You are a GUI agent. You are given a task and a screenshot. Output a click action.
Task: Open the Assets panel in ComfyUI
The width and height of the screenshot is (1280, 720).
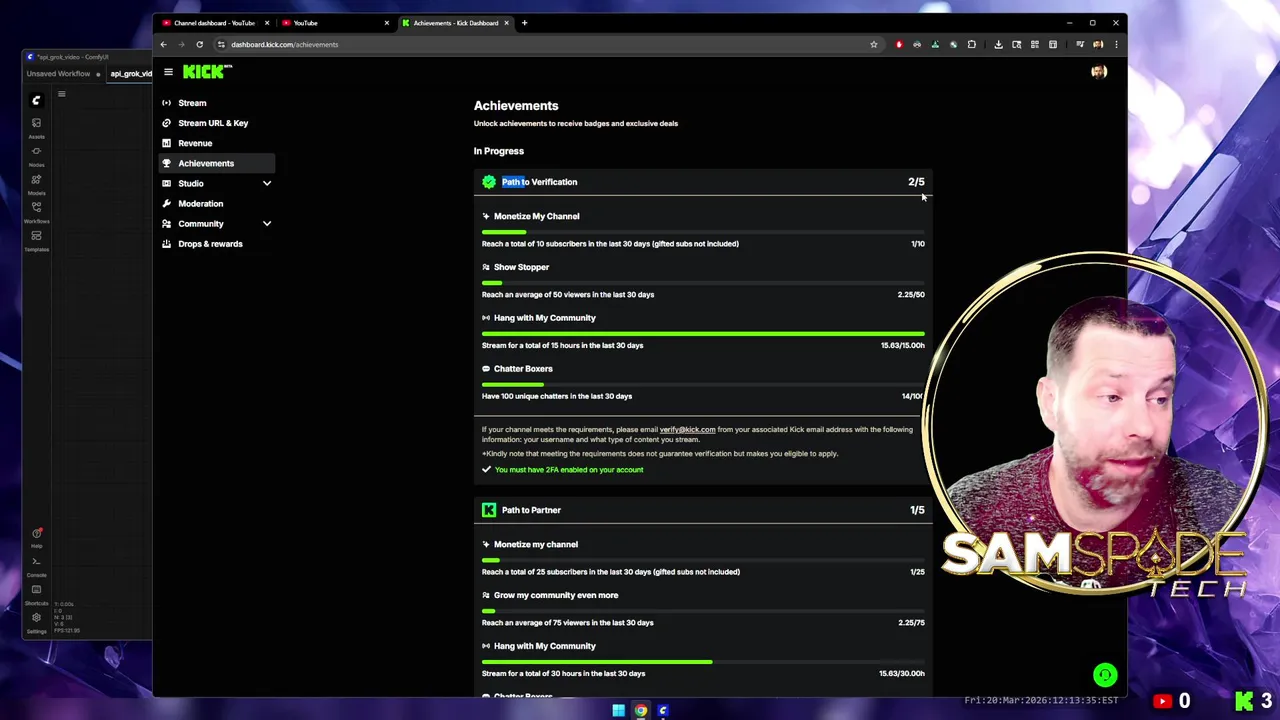pyautogui.click(x=36, y=126)
